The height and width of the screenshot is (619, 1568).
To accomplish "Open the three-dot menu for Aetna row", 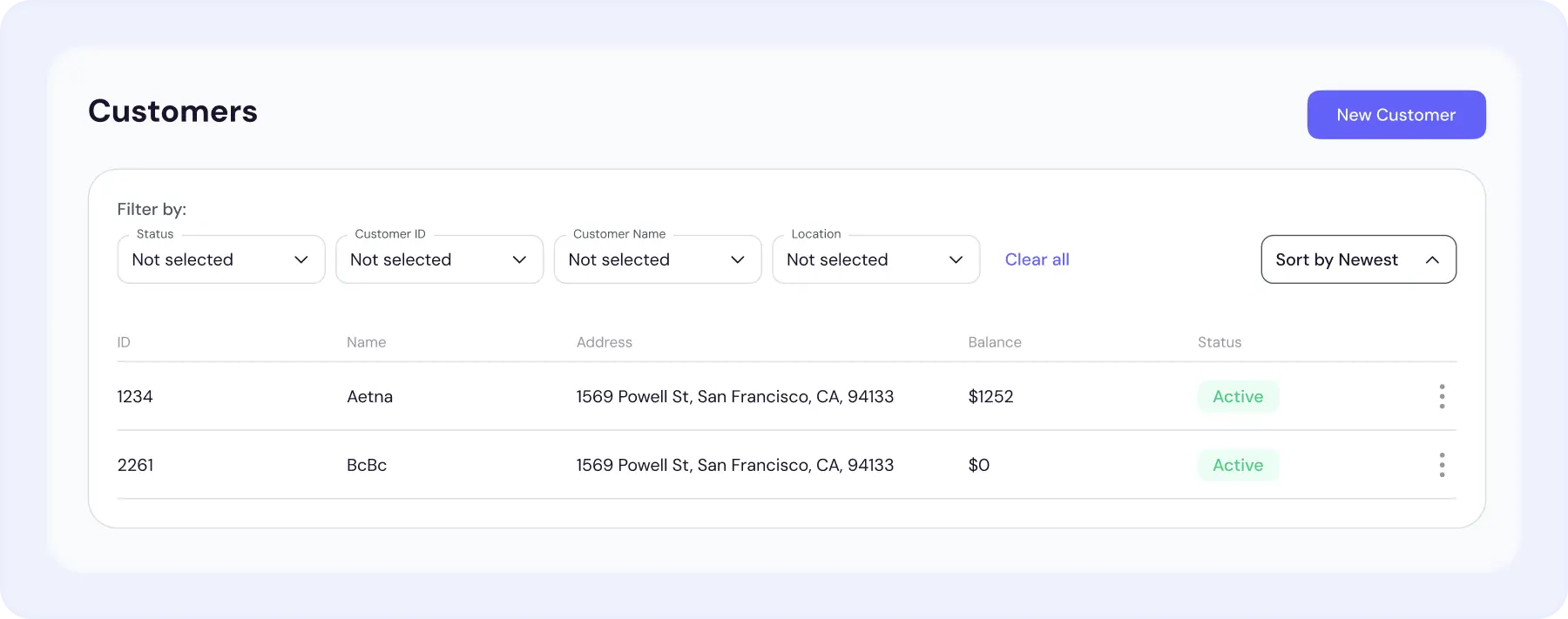I will point(1442,396).
